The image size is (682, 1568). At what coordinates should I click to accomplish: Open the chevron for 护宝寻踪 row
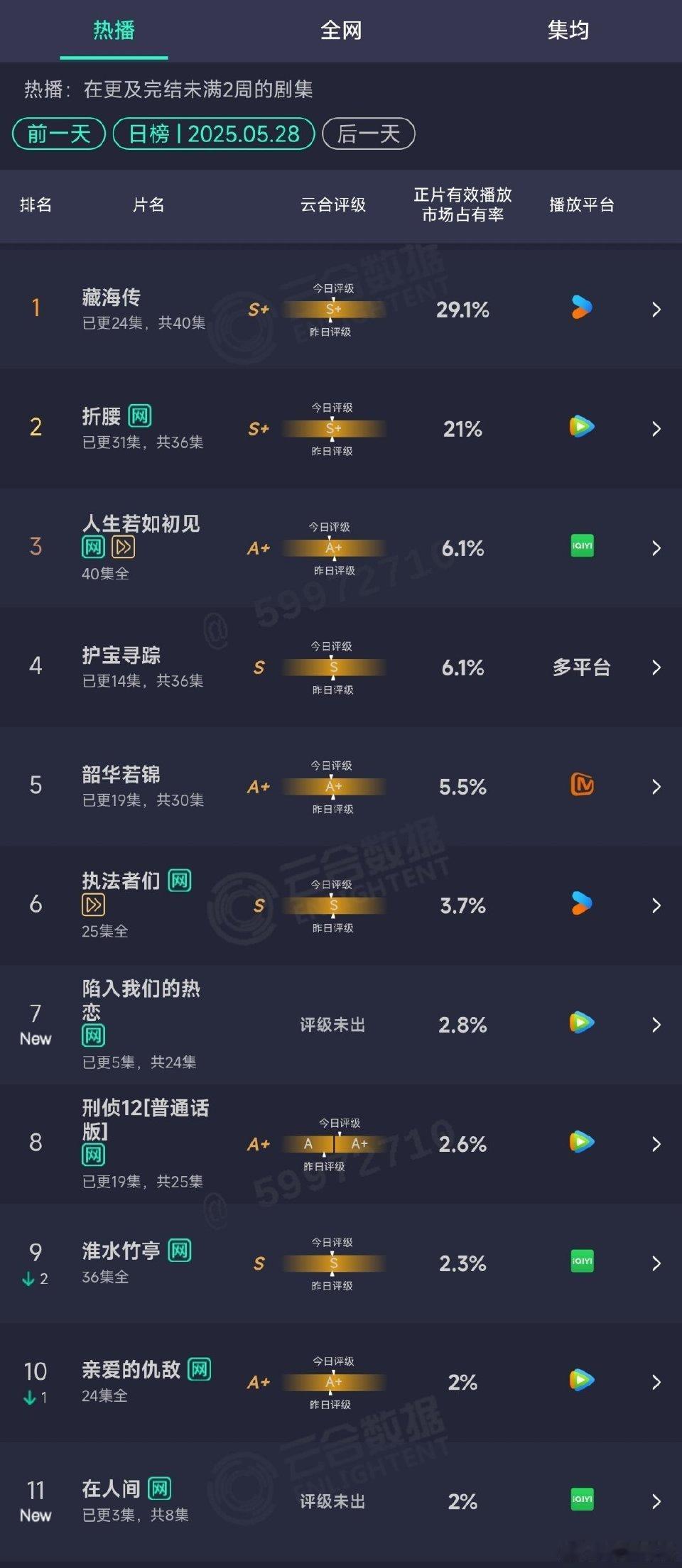tap(656, 668)
